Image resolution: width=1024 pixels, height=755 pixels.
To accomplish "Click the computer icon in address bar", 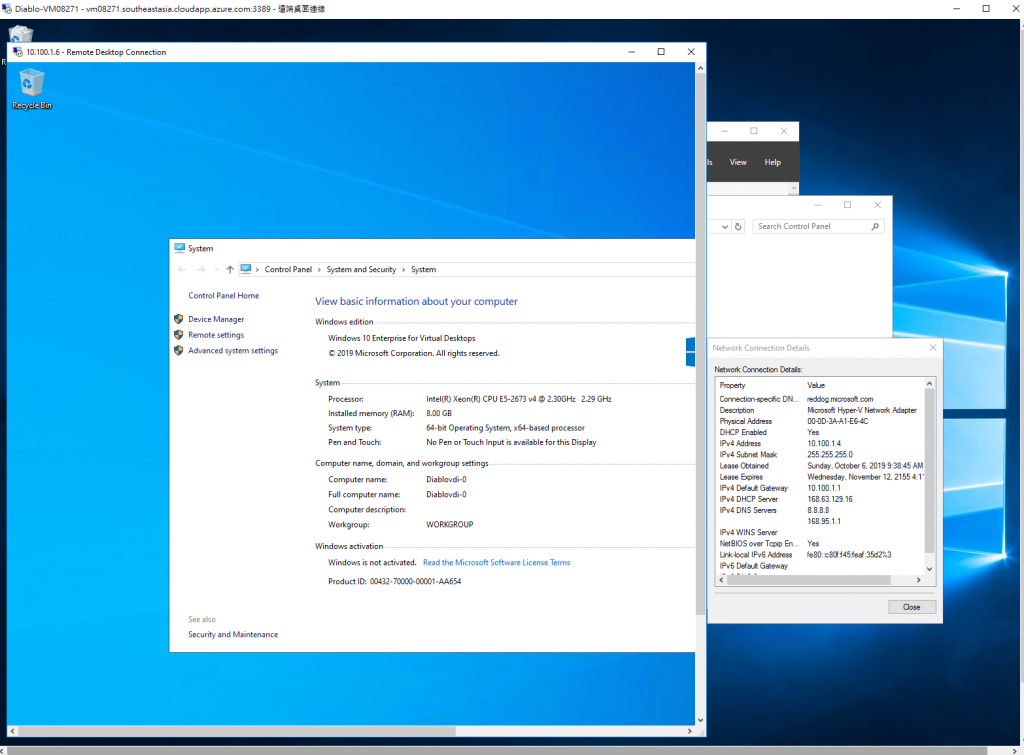I will [x=246, y=269].
